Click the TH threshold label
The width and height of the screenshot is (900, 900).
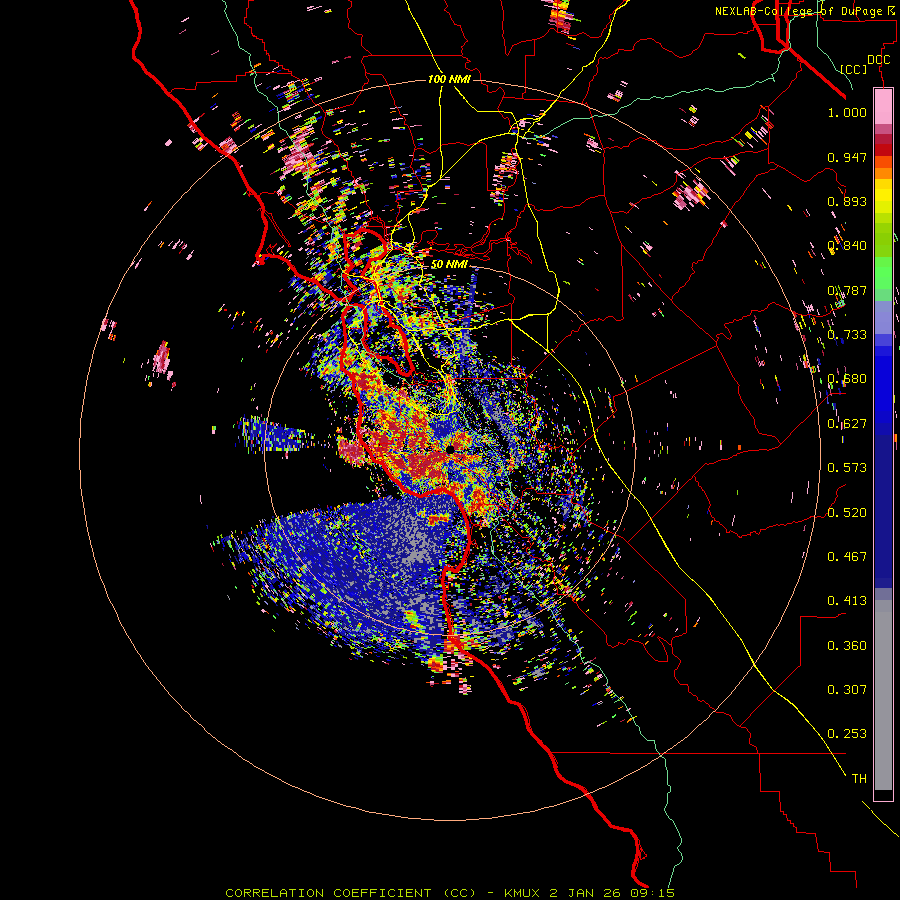coord(859,779)
